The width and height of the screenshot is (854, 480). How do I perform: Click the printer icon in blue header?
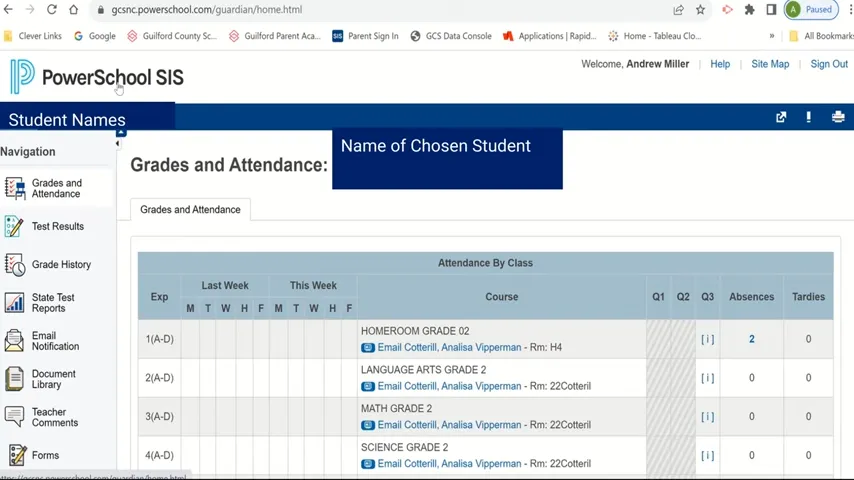pyautogui.click(x=838, y=117)
